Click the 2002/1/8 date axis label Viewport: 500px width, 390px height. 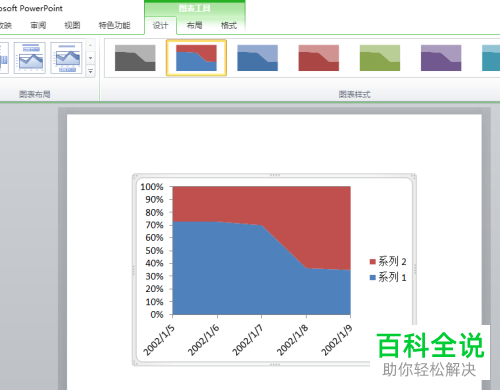pos(292,340)
